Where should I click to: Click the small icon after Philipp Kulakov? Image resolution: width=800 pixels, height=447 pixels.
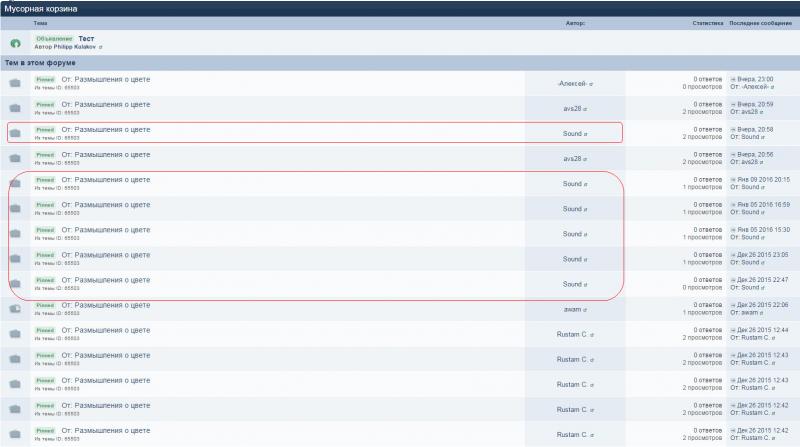pyautogui.click(x=101, y=47)
